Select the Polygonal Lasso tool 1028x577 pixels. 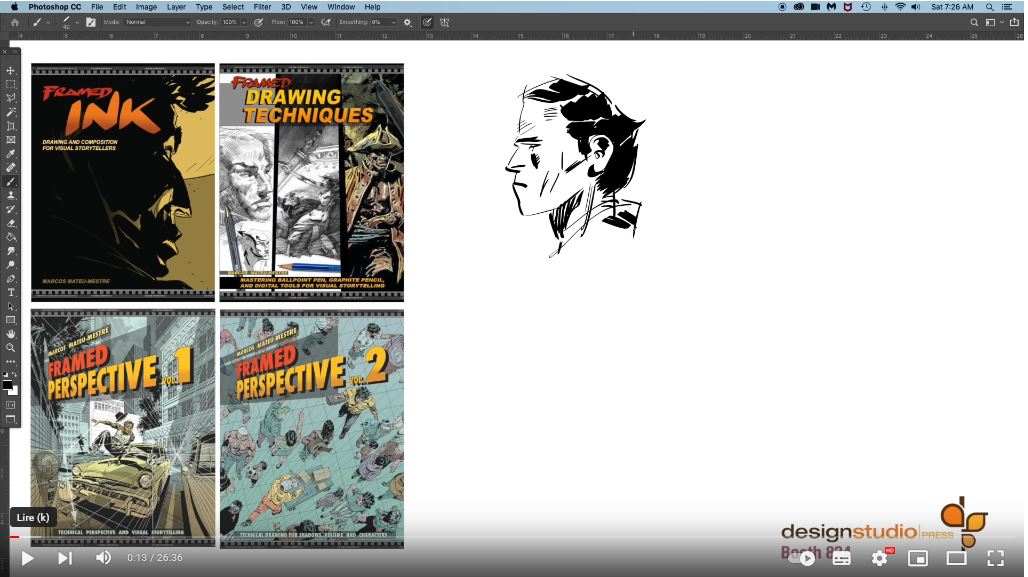coord(10,98)
